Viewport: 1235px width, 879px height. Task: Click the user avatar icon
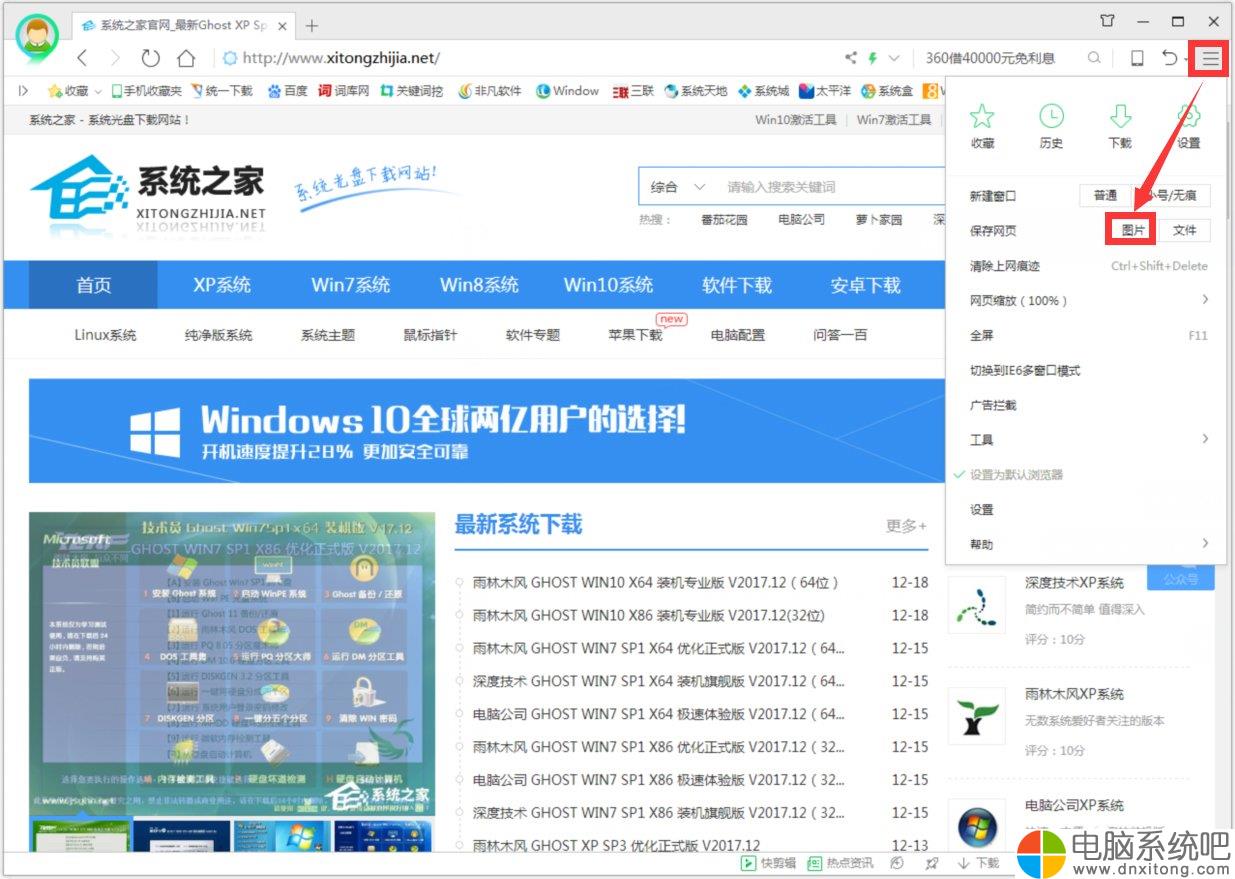[x=37, y=37]
